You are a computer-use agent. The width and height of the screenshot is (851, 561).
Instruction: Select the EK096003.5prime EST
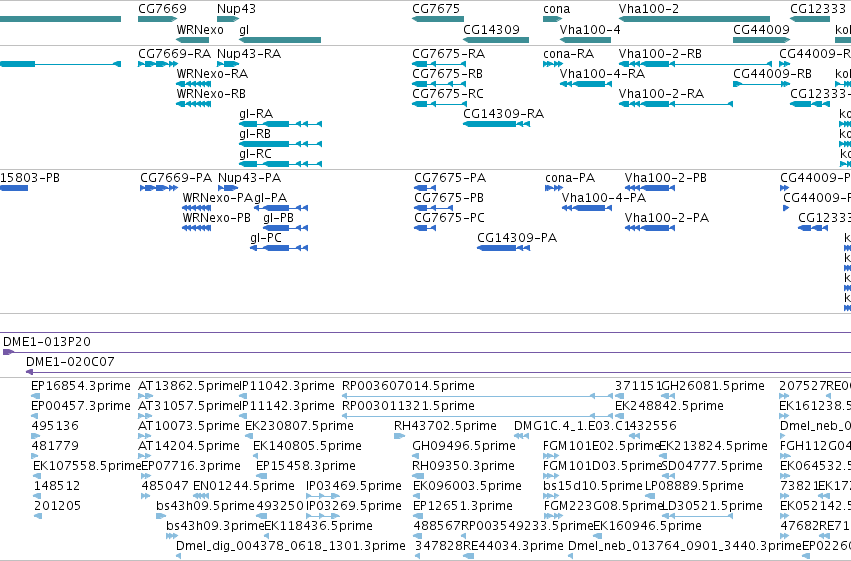coord(418,496)
